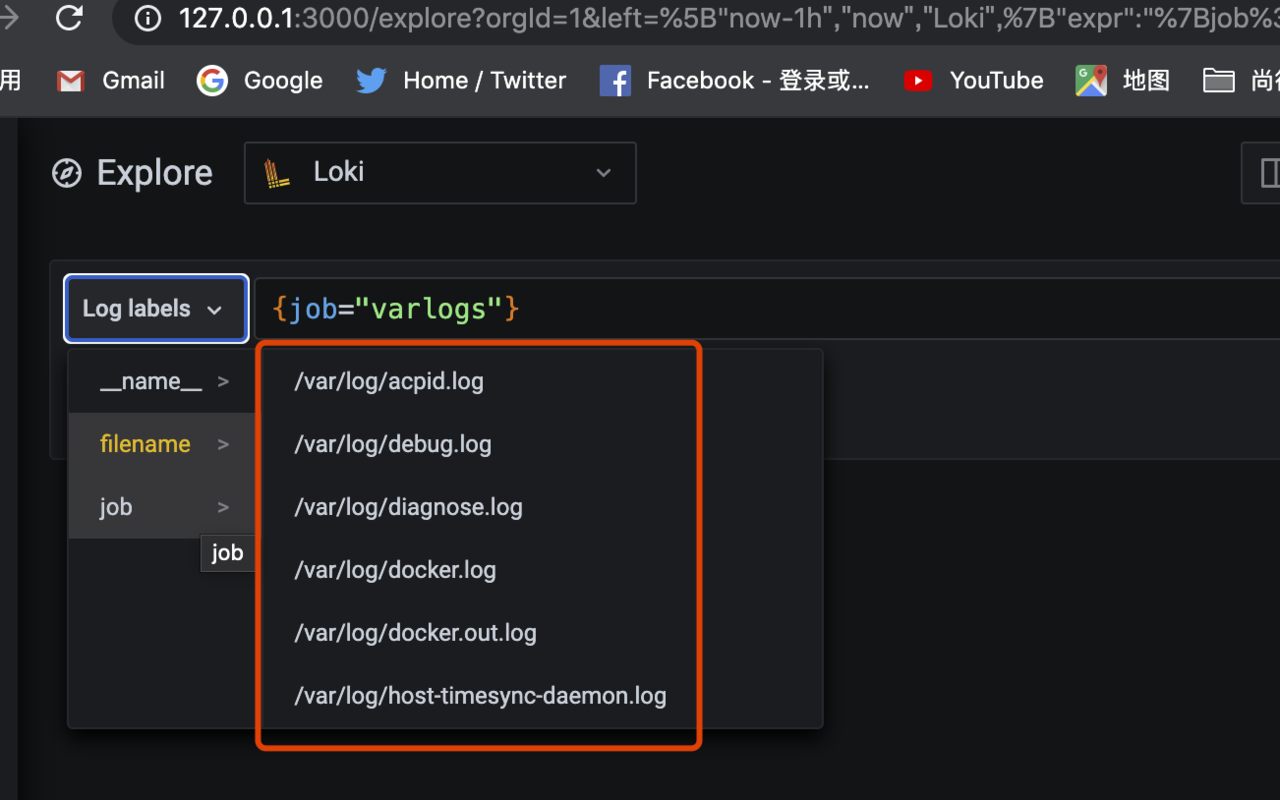The image size is (1280, 800).
Task: Open the Twitter Home bookmark
Action: coord(461,81)
